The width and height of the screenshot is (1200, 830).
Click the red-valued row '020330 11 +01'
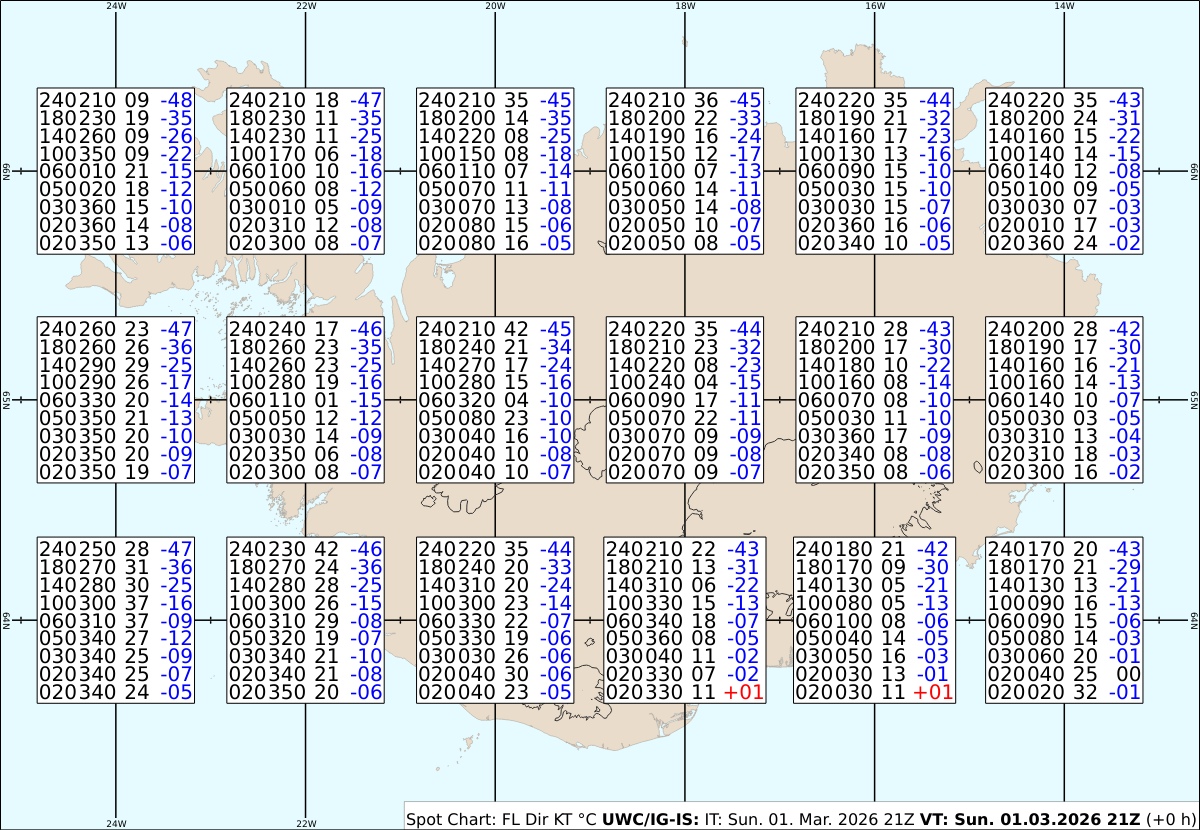(x=685, y=693)
